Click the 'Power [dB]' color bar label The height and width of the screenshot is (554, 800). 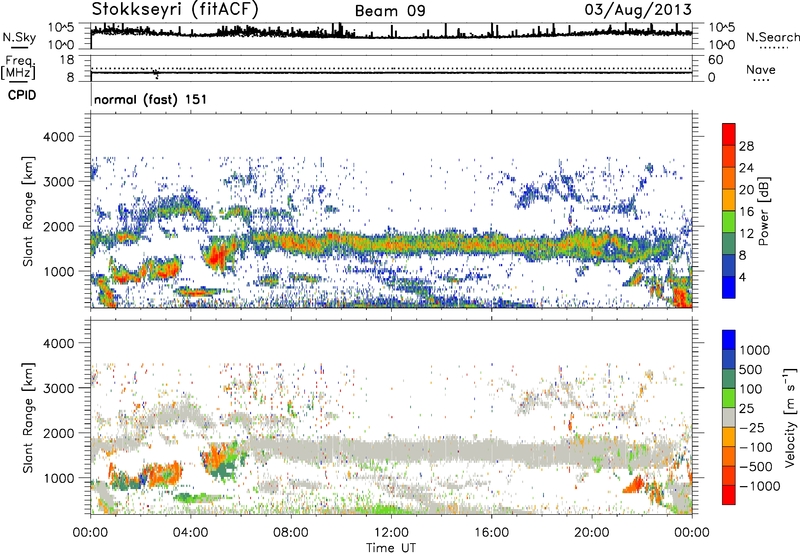763,211
